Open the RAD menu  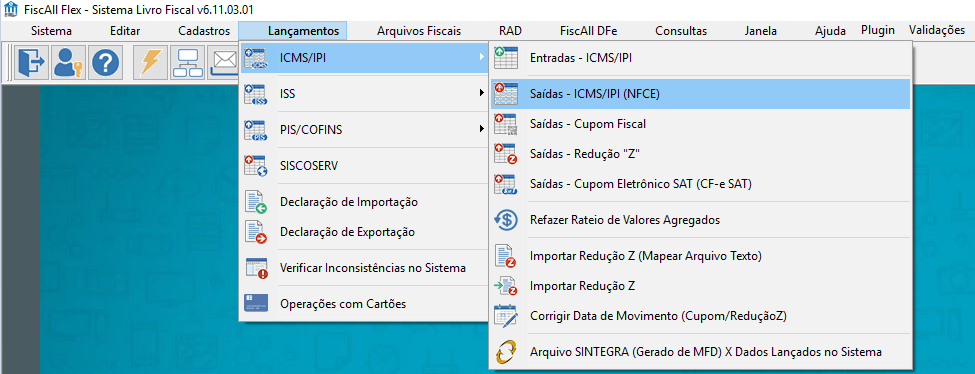511,30
